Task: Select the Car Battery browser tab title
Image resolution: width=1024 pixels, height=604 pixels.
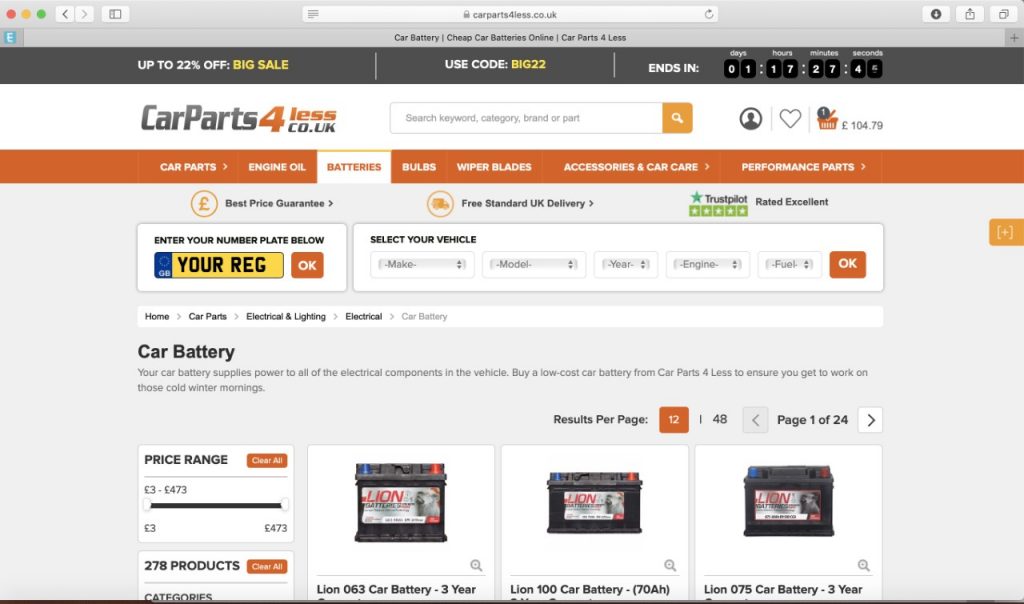Action: (510, 38)
